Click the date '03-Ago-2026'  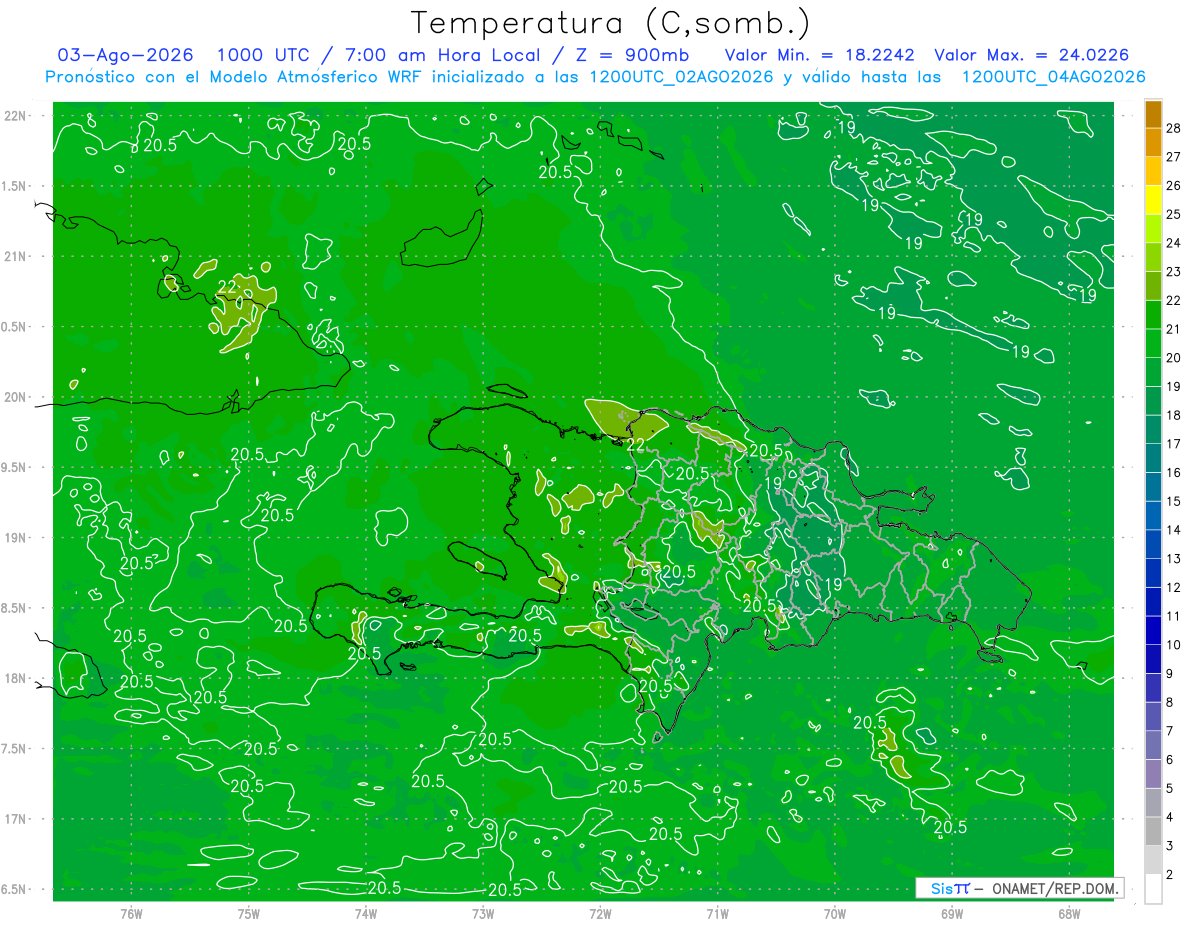126,55
